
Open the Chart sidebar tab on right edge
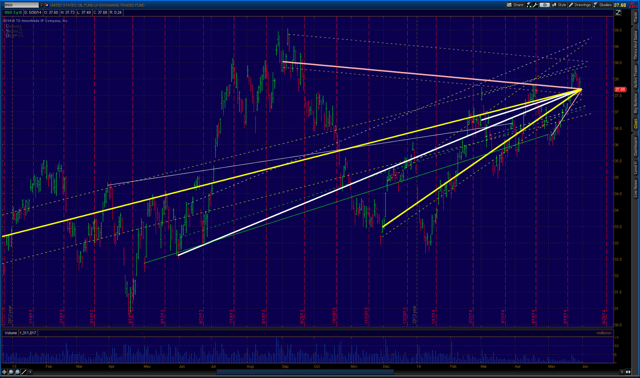point(636,124)
